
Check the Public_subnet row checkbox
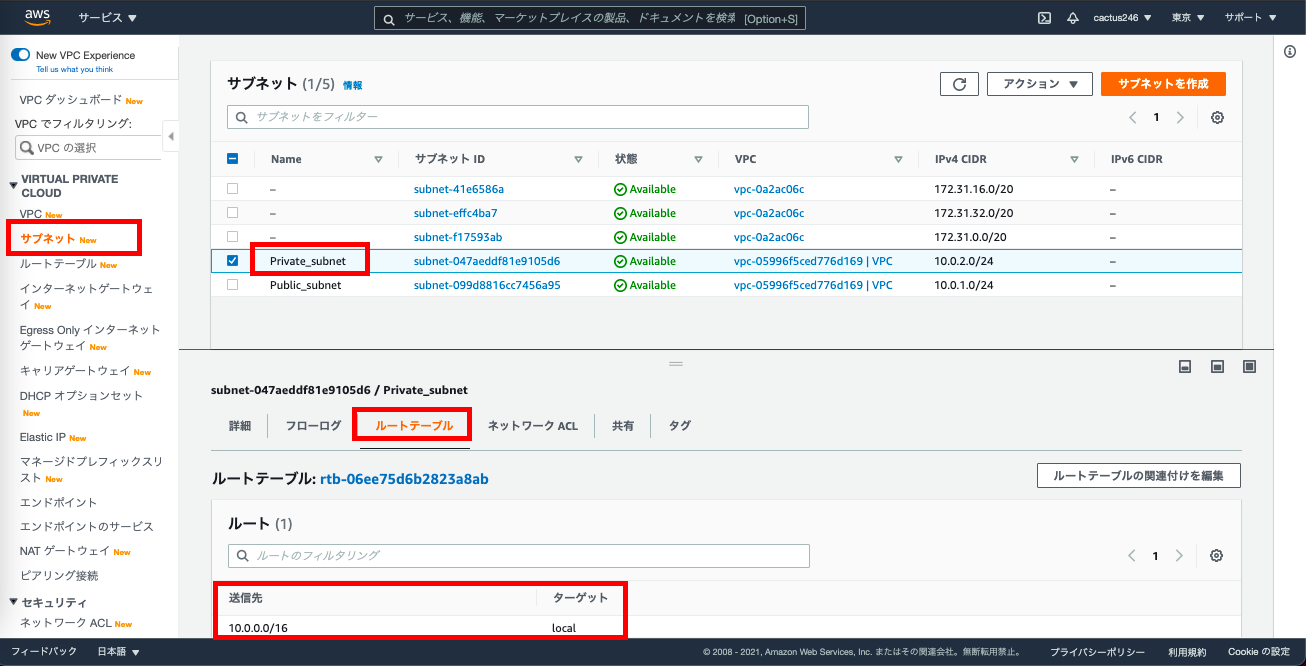(233, 284)
